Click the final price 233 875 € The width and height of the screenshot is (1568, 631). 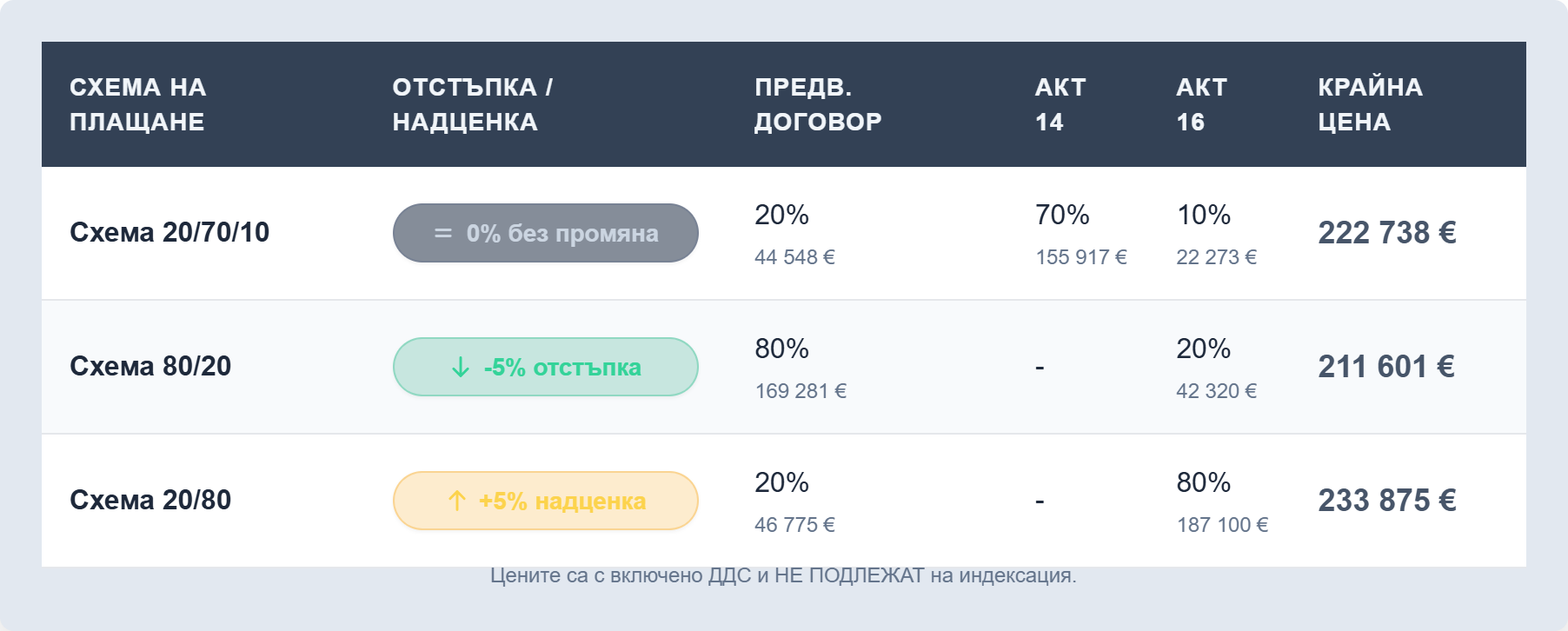pyautogui.click(x=1387, y=500)
